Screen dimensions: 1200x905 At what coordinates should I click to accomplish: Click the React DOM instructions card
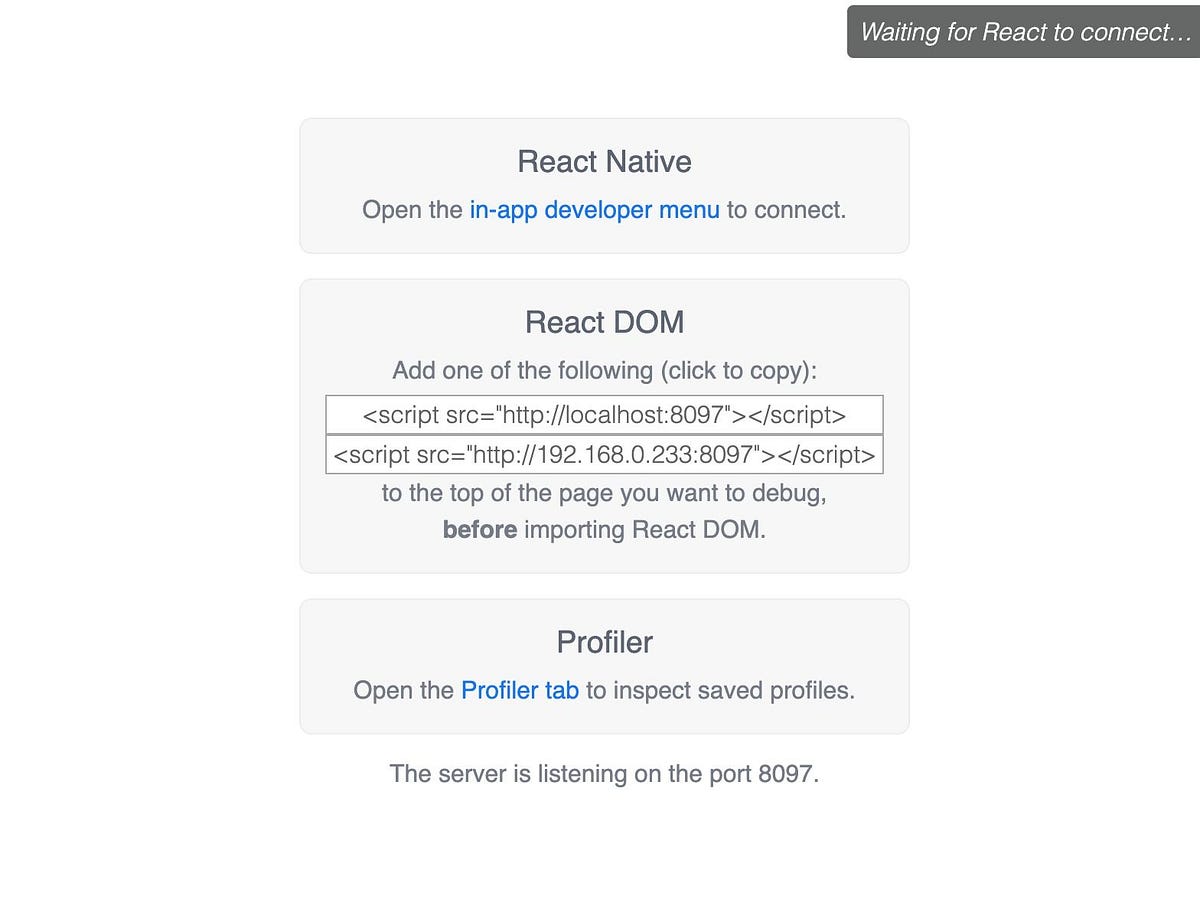click(604, 425)
